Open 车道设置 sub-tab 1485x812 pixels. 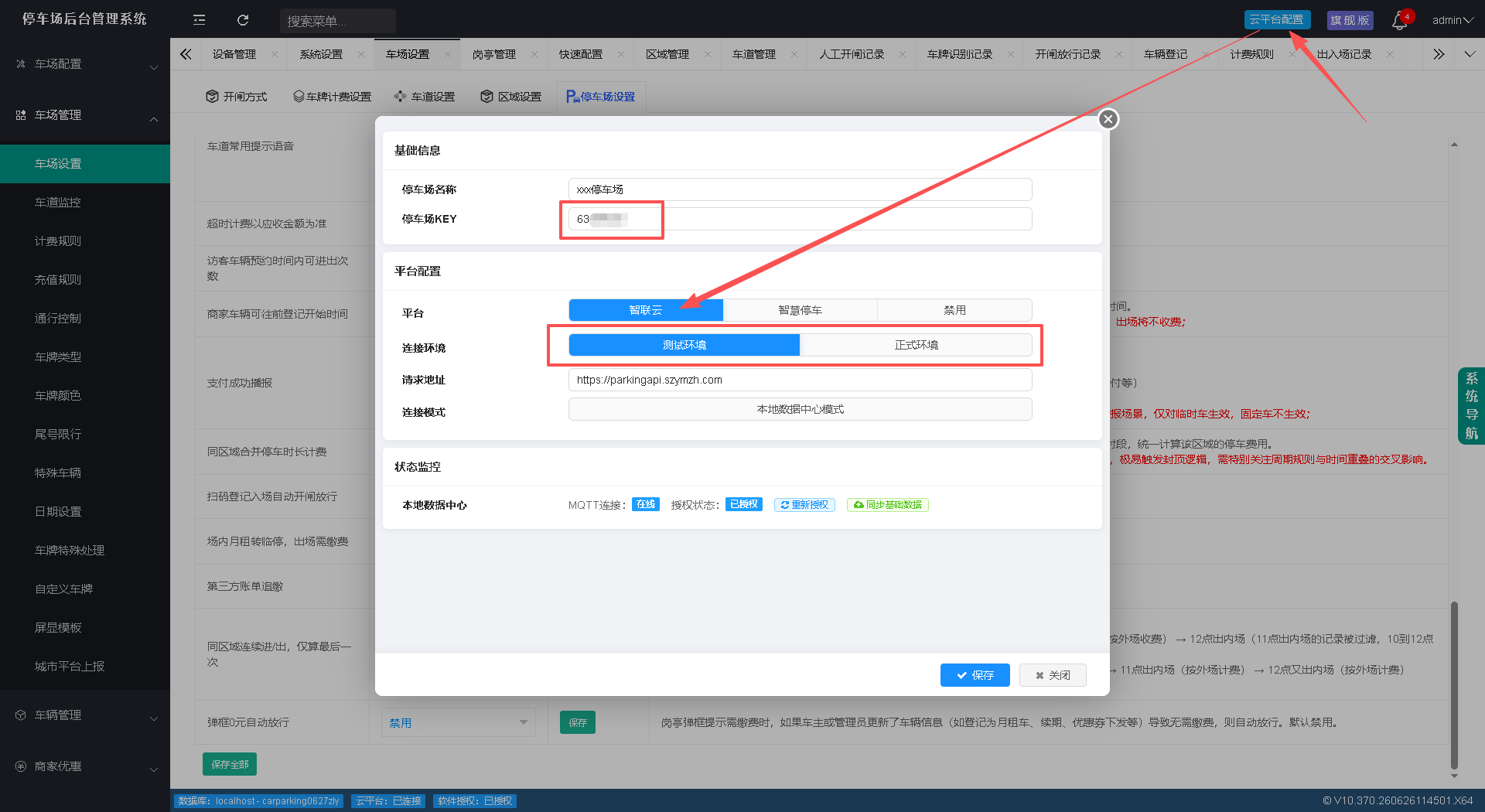[x=424, y=97]
